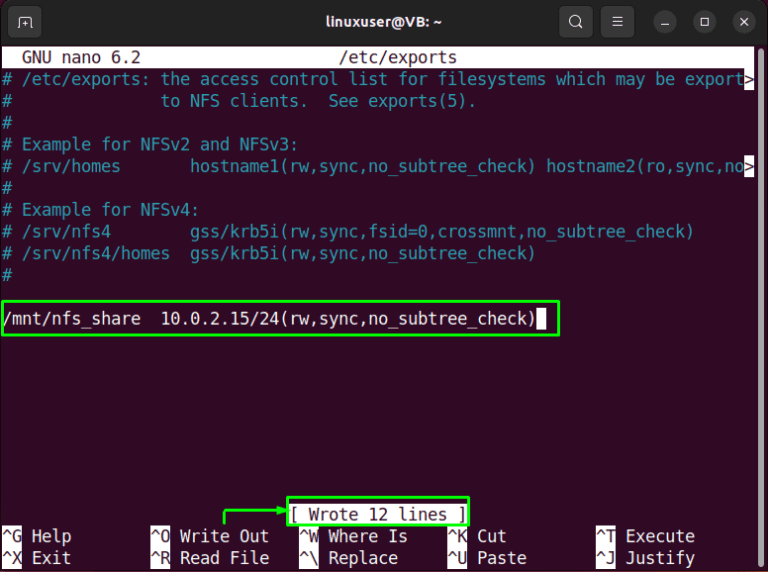
Task: Choose the ^U Paste shortcut
Action: coord(483,557)
